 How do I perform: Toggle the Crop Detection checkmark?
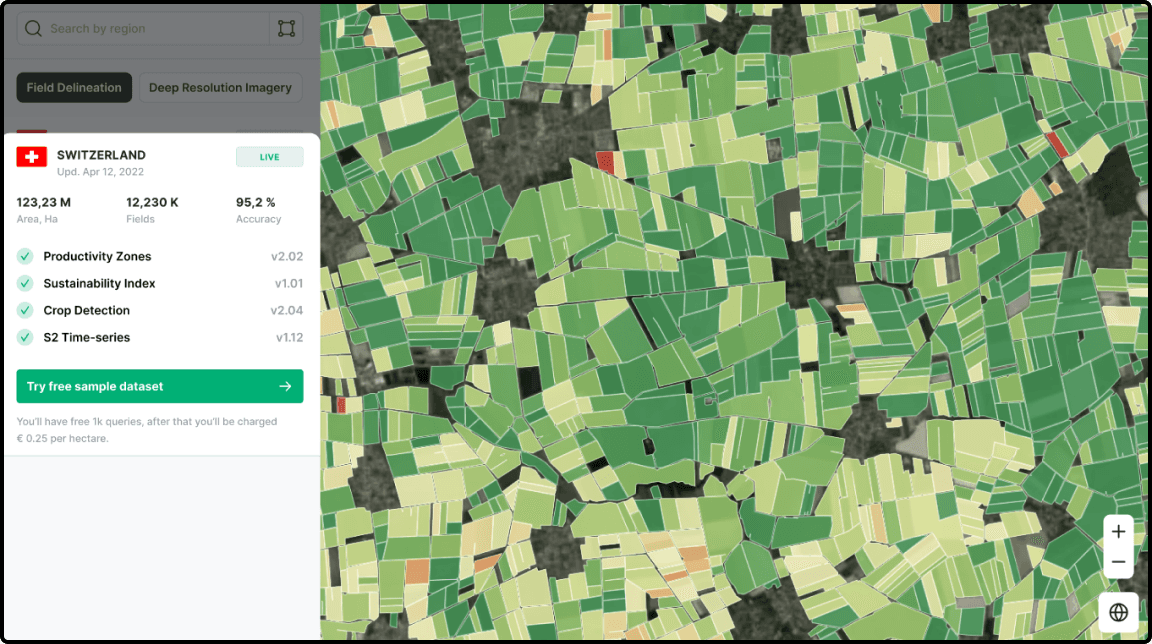[x=25, y=311]
